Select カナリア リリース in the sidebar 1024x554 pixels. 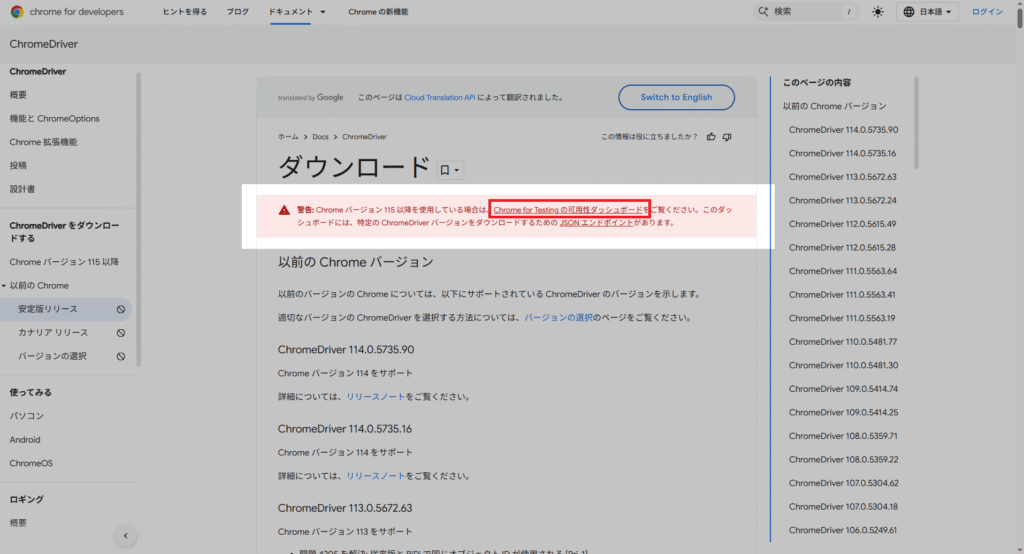53,333
